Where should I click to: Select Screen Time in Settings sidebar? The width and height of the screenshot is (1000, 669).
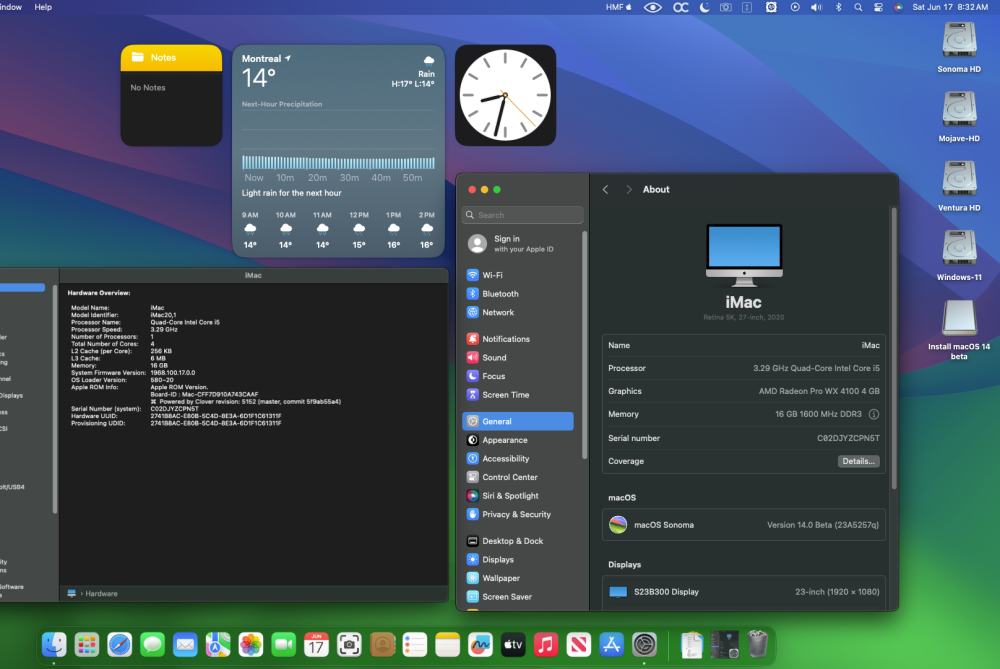pyautogui.click(x=518, y=395)
